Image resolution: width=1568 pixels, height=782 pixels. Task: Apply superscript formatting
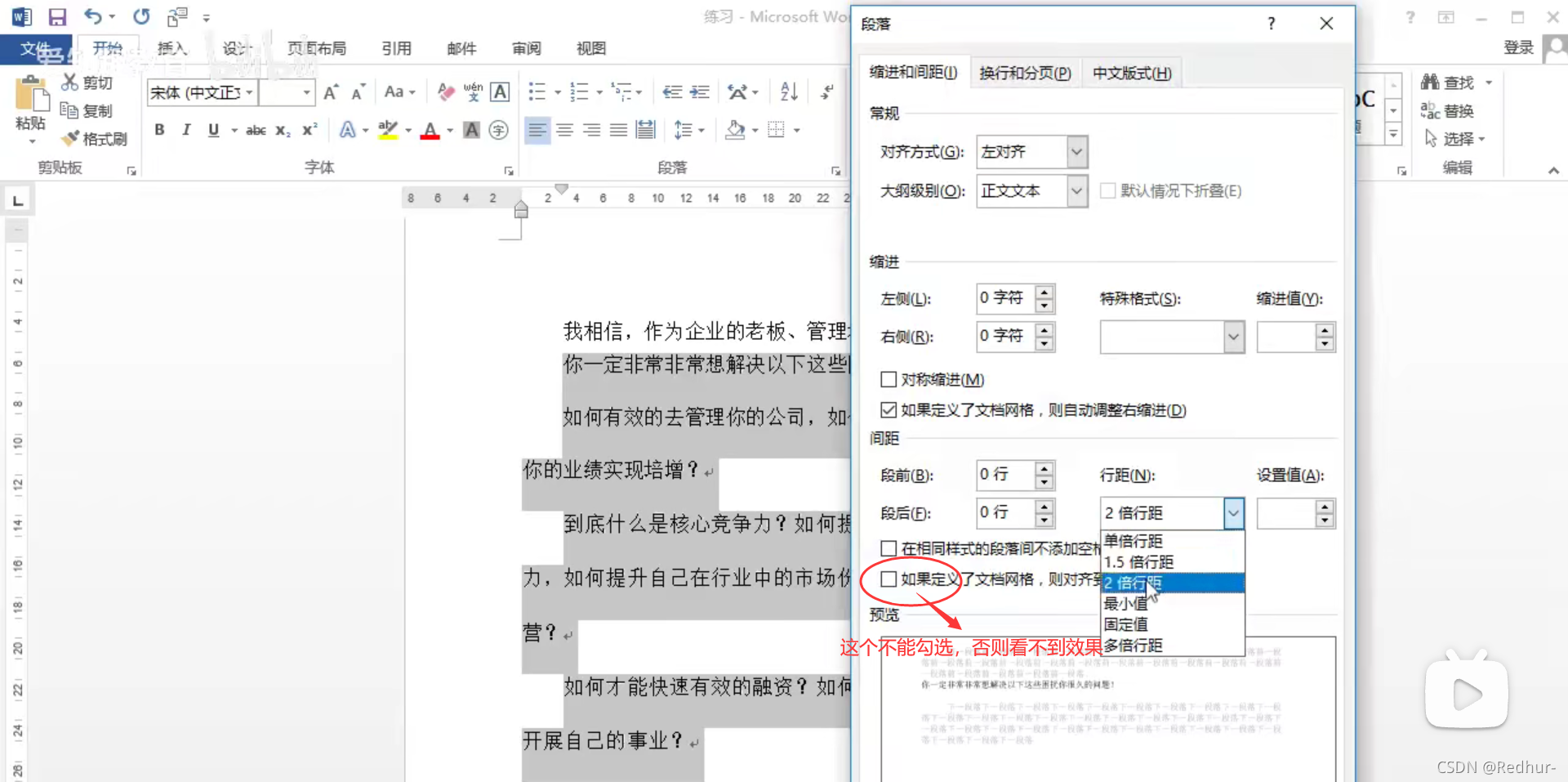308,130
